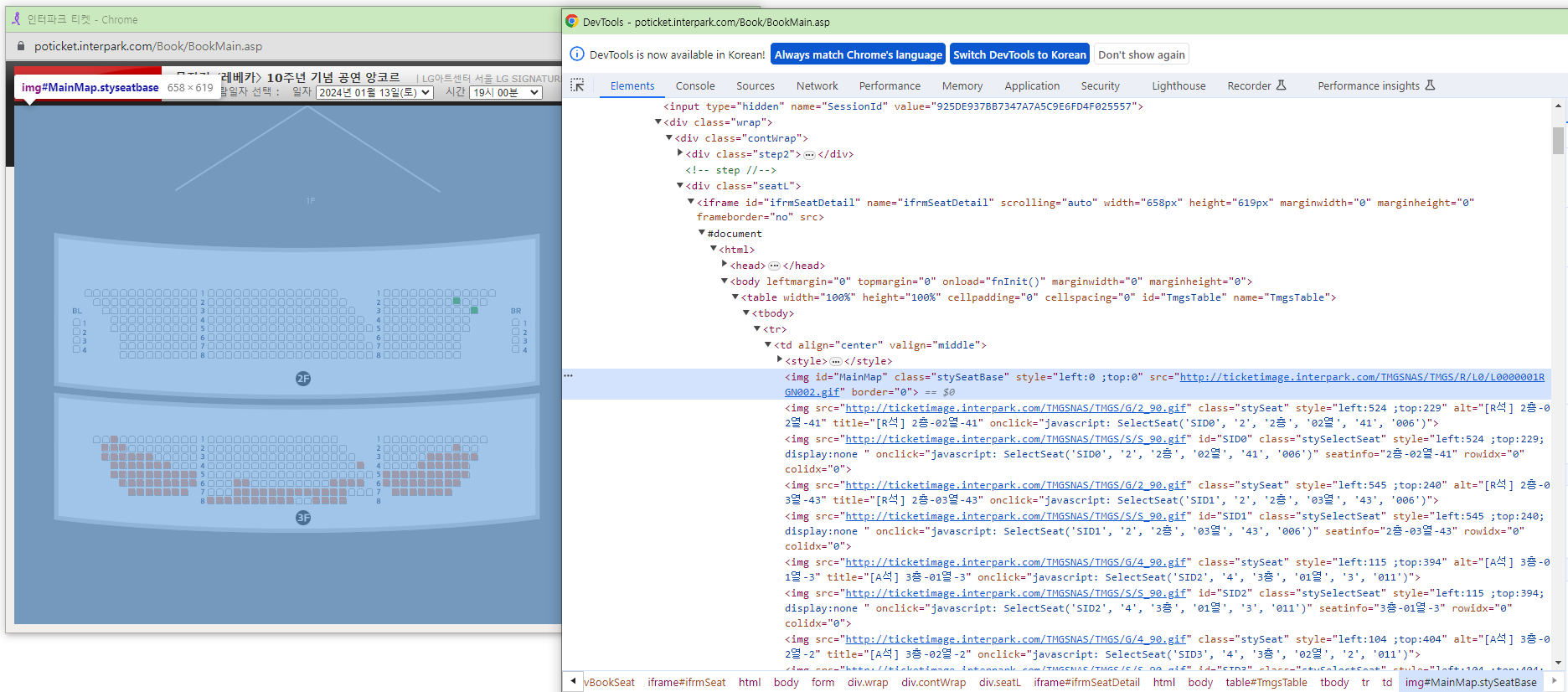Click the Interpark ticket window title icon
Screen dimensions: 1568x692
click(x=16, y=18)
